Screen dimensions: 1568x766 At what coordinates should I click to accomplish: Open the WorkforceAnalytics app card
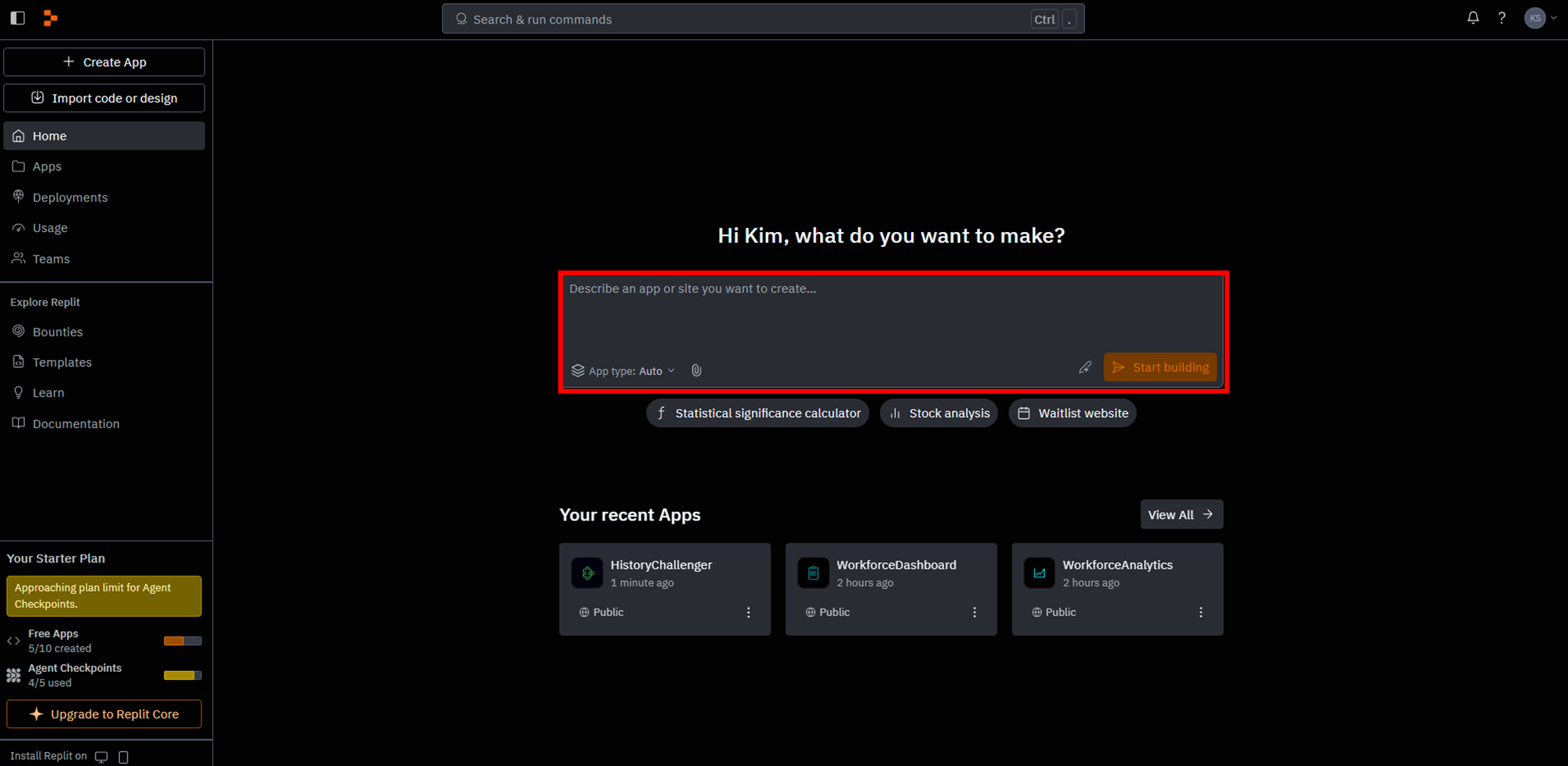click(x=1117, y=589)
